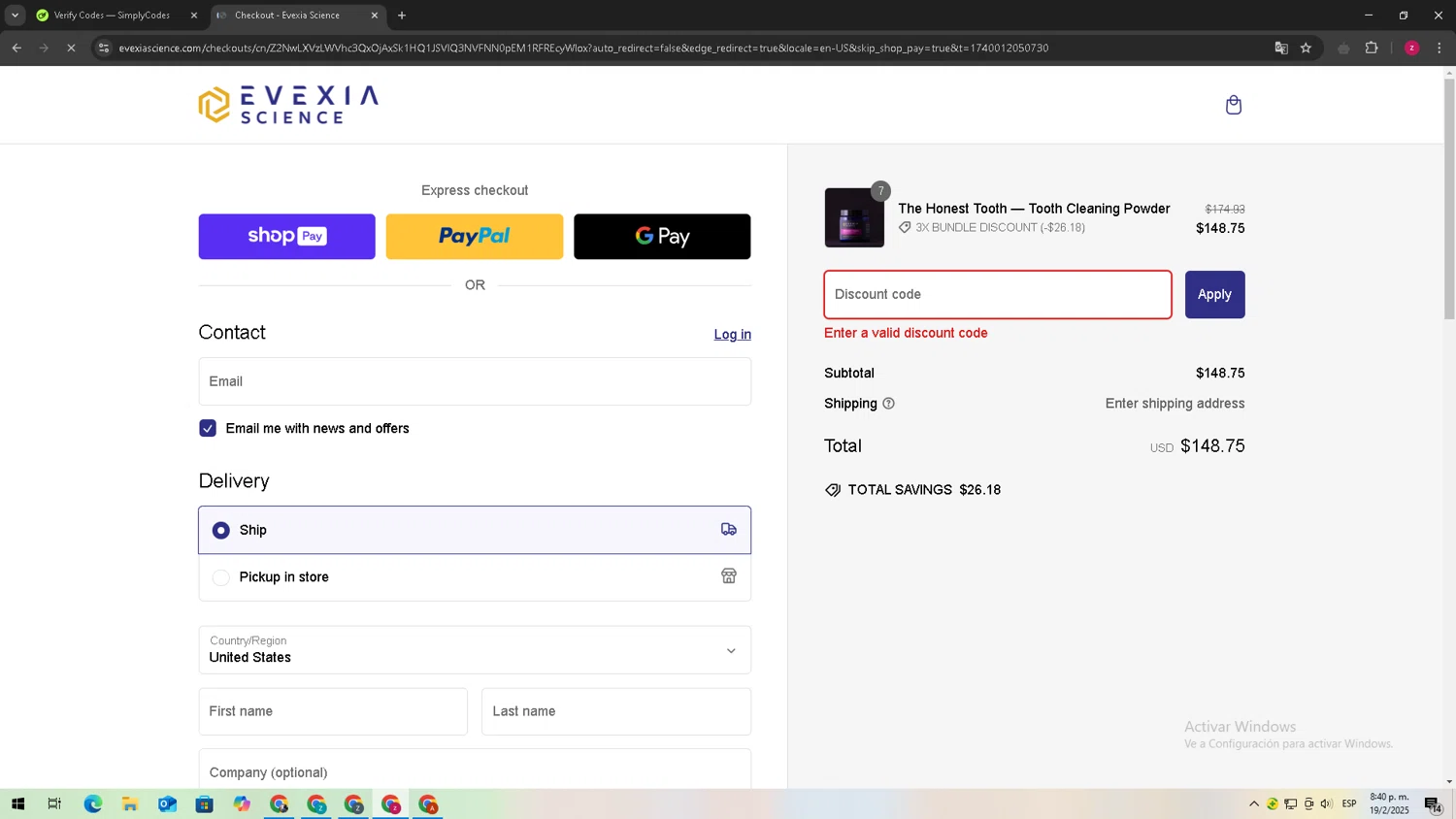Viewport: 1456px width, 819px height.
Task: Uncheck Email me with news and offers
Action: point(208,428)
